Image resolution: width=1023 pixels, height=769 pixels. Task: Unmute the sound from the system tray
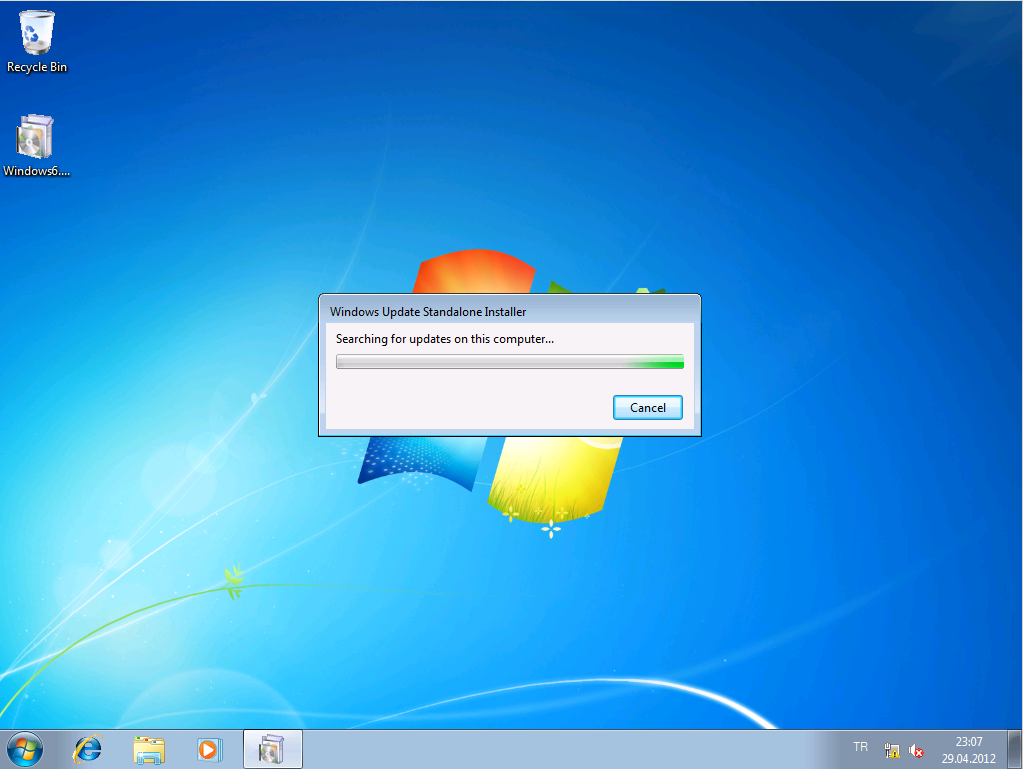point(915,749)
